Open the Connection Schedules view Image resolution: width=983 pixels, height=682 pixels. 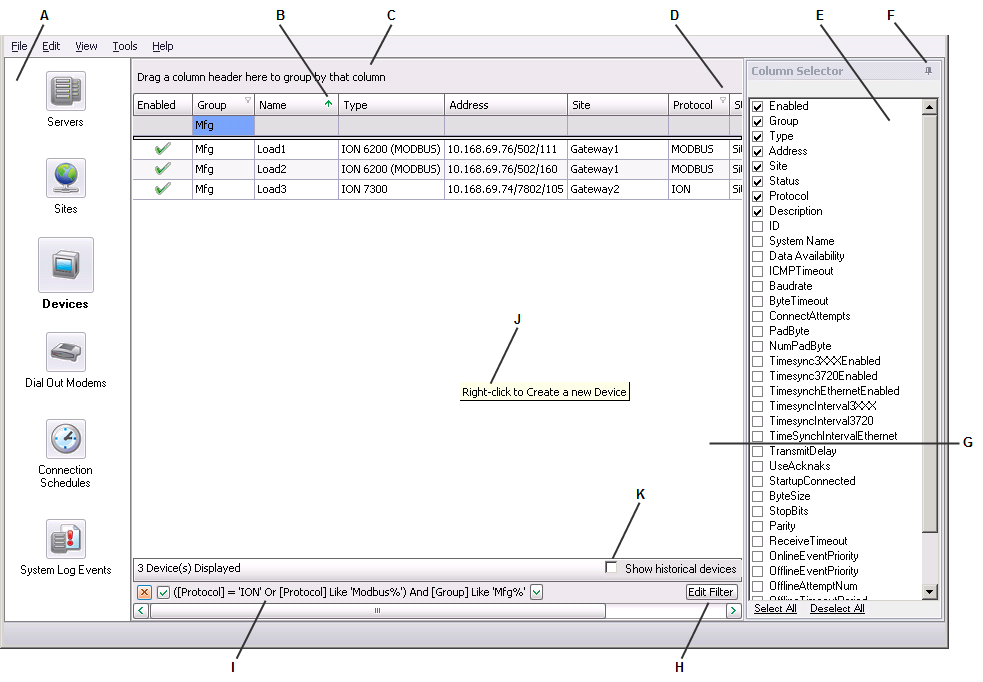point(64,440)
